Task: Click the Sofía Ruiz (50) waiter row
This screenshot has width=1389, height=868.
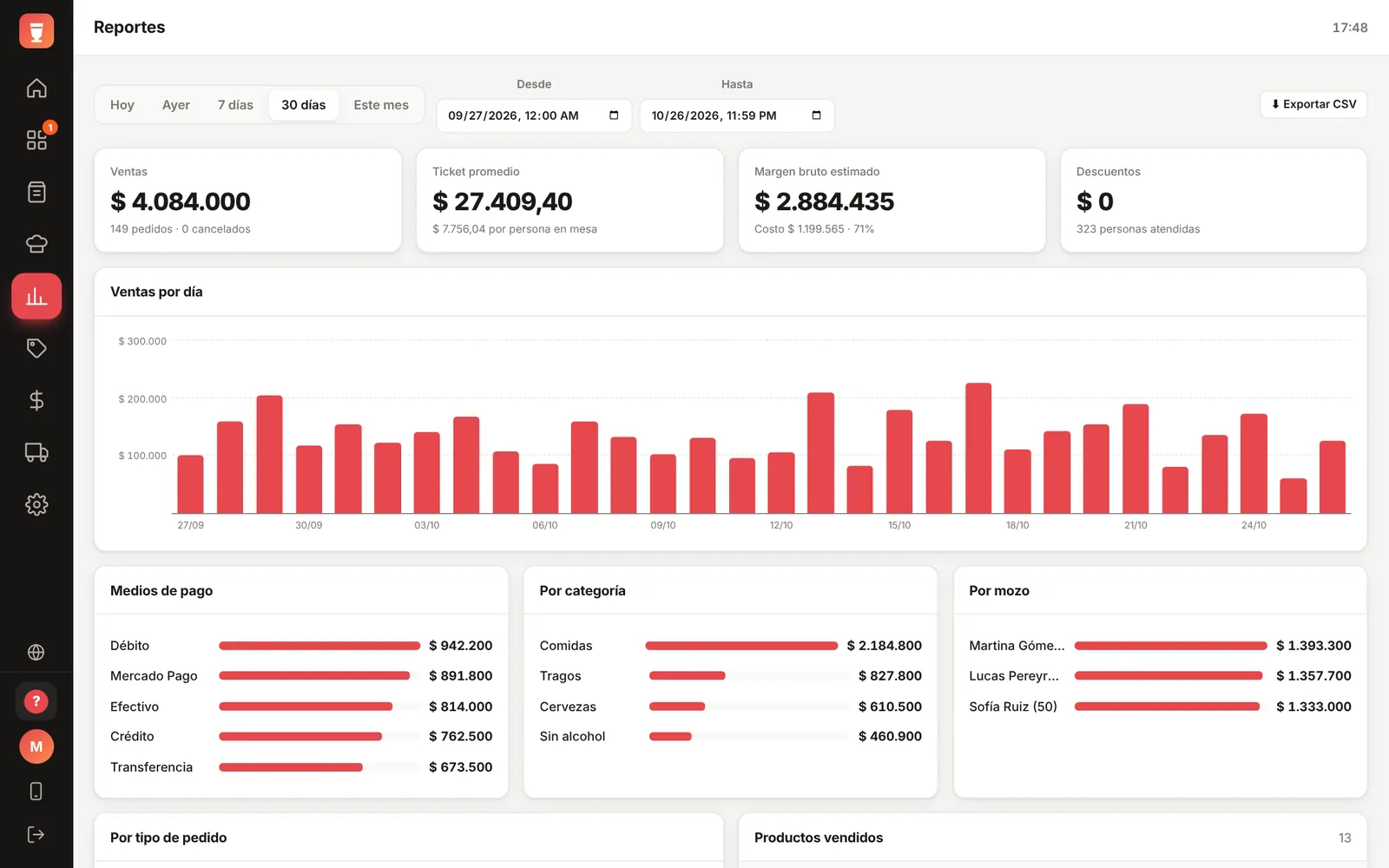Action: pyautogui.click(x=1160, y=707)
